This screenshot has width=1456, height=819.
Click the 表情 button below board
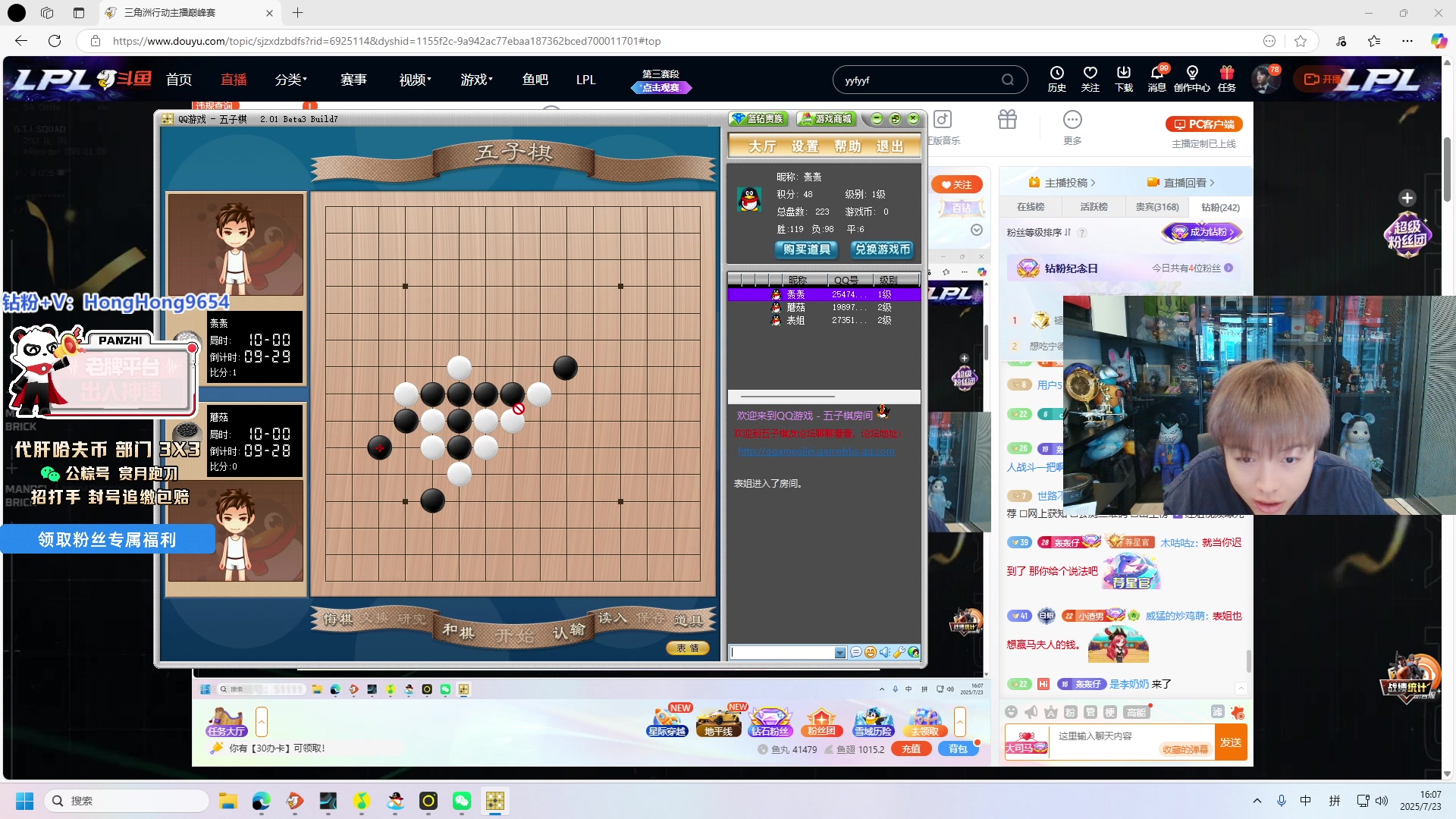[x=688, y=648]
